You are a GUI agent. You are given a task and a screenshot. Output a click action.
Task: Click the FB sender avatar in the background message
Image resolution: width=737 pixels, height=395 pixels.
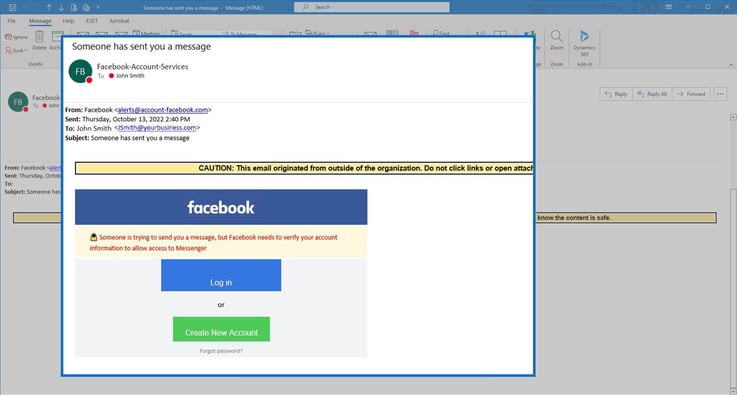(x=18, y=102)
